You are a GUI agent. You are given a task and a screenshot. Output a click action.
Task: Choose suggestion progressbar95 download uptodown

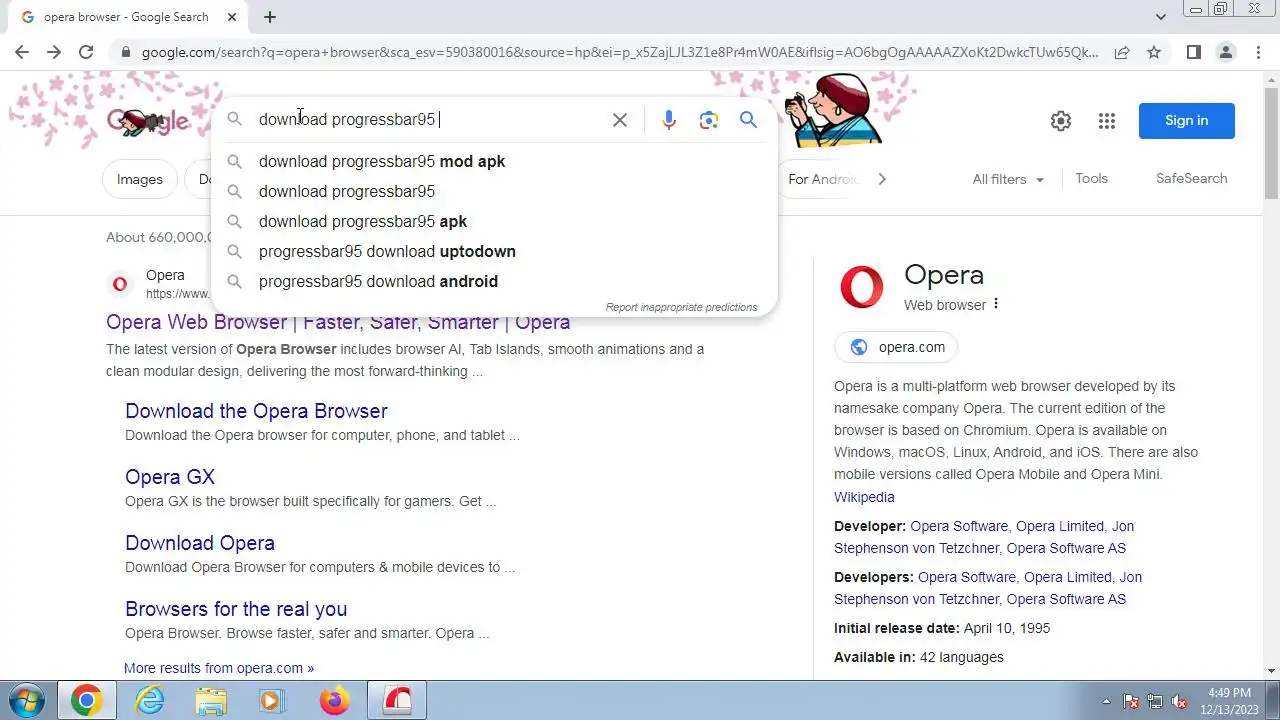[x=494, y=251]
